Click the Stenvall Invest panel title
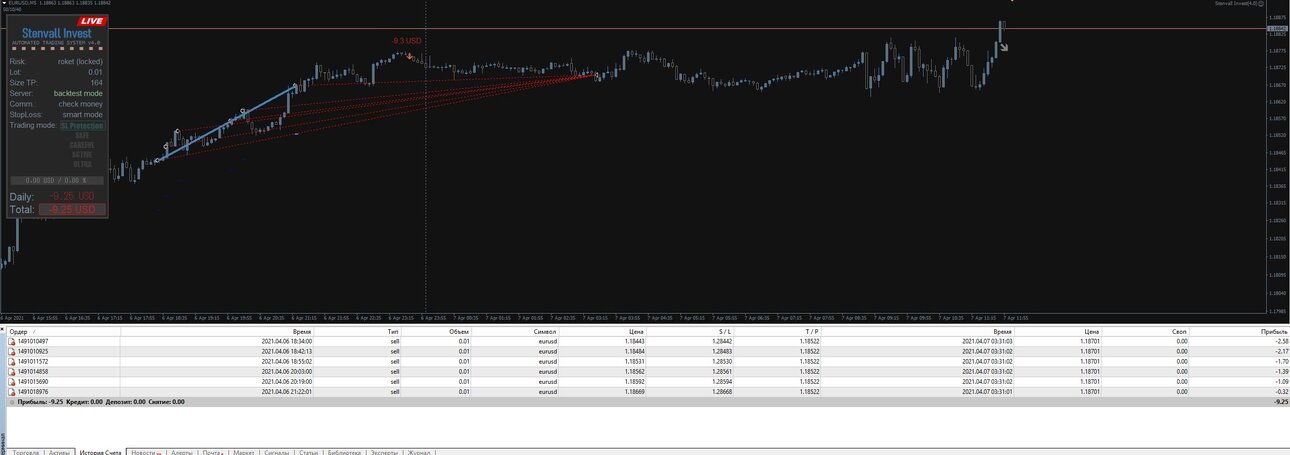This screenshot has height=455, width=1290. point(56,33)
